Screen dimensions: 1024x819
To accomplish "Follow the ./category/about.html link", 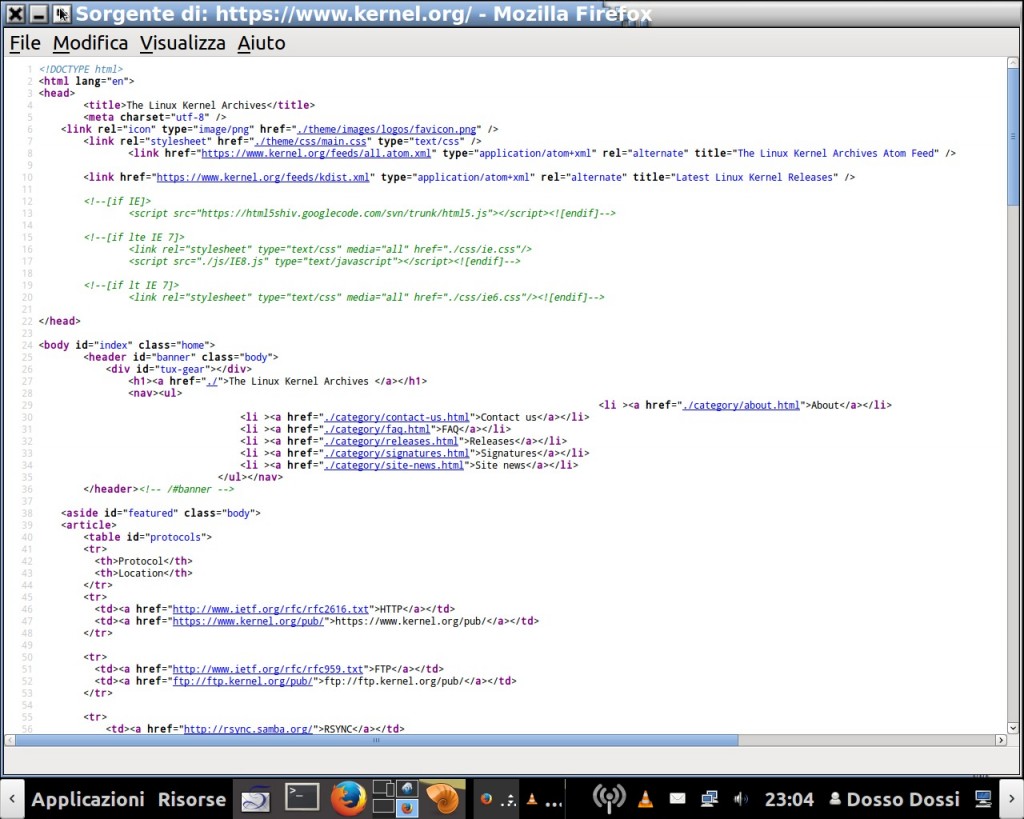I will click(741, 406).
